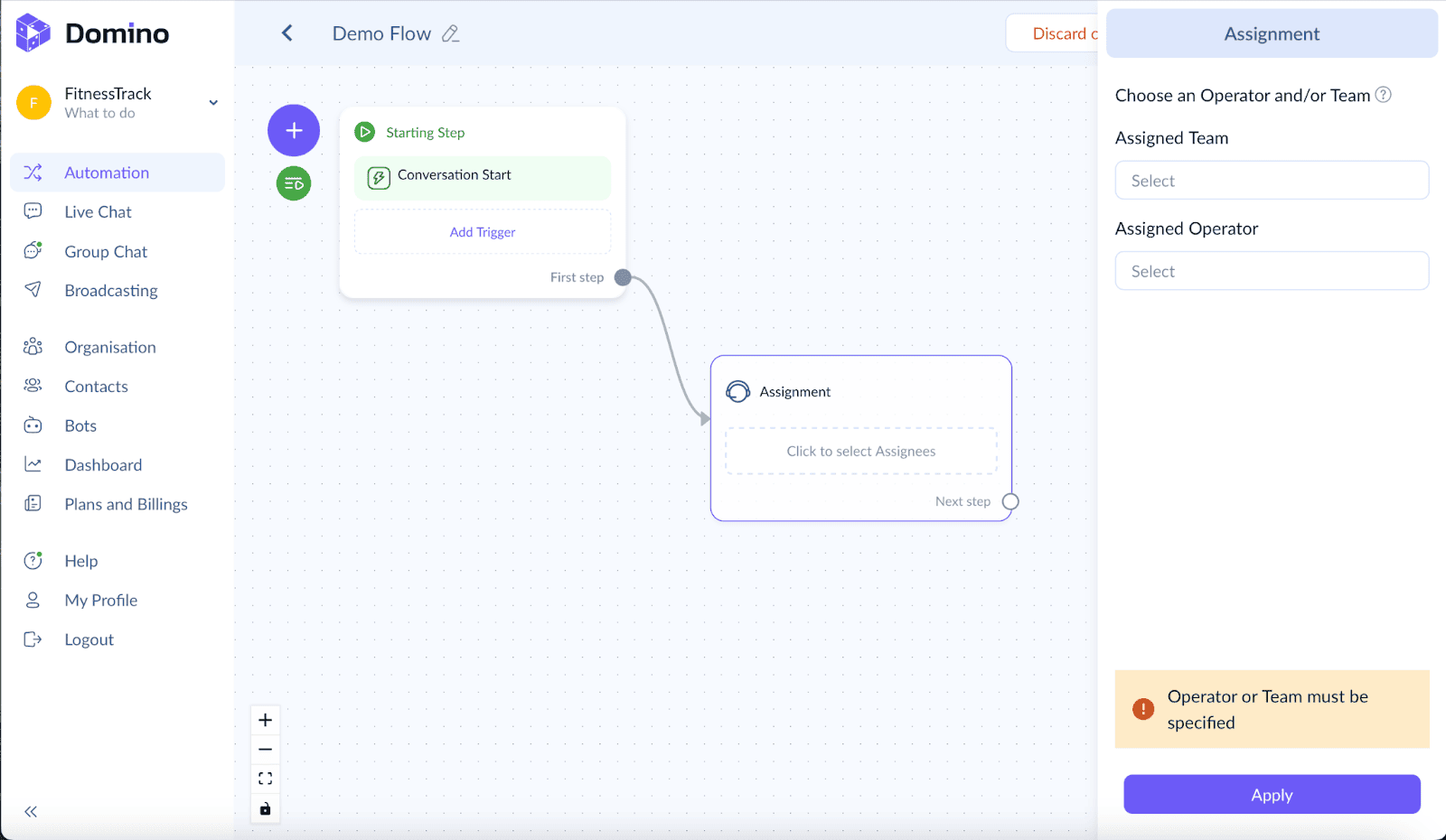Click the Logout icon
The height and width of the screenshot is (840, 1446).
[33, 639]
